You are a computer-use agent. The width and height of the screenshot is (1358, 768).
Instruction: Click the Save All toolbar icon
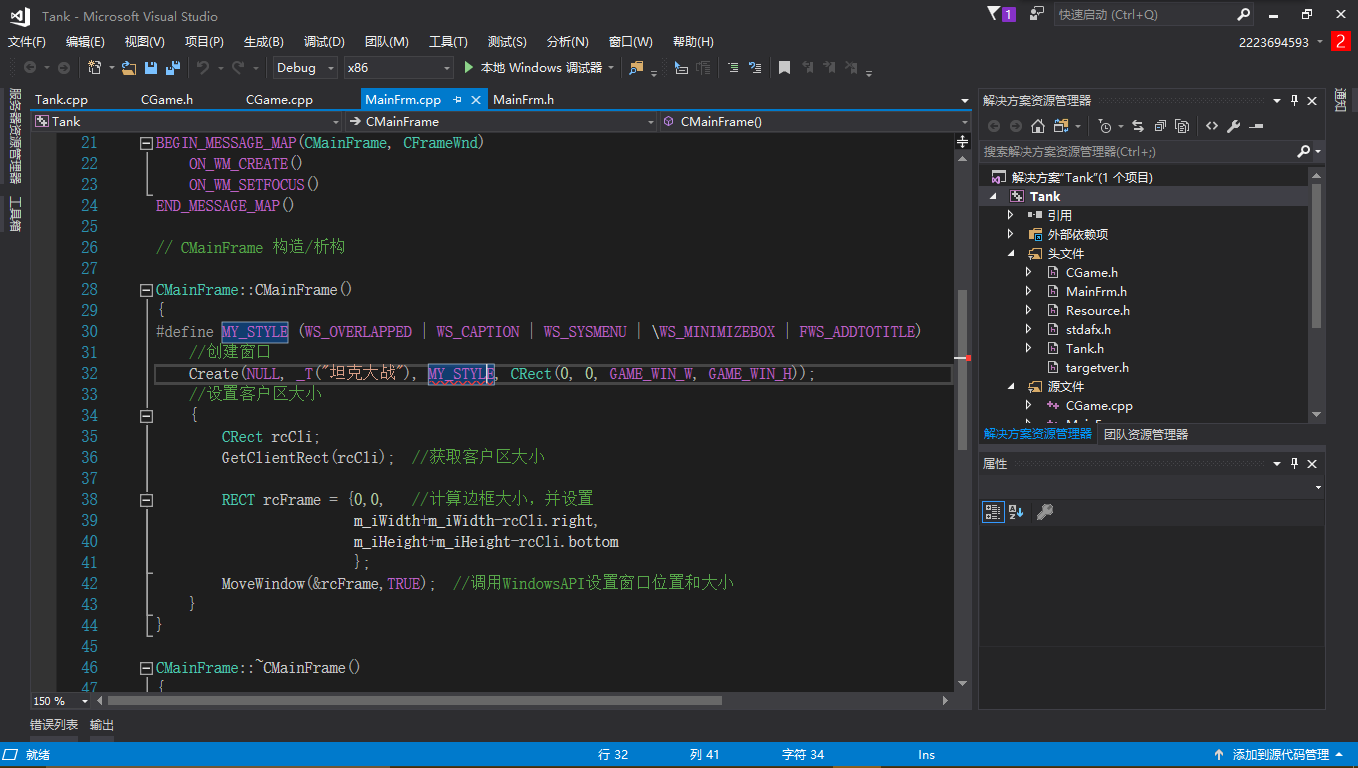173,67
